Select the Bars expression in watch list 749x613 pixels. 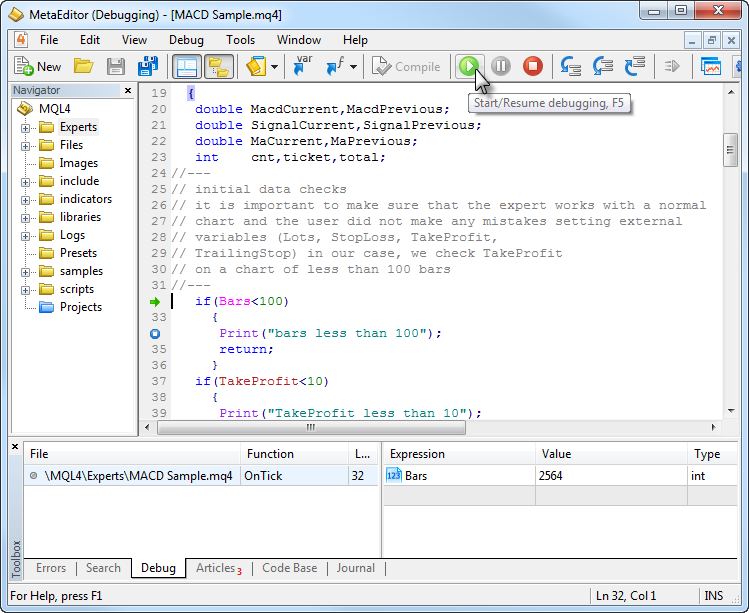pos(415,476)
